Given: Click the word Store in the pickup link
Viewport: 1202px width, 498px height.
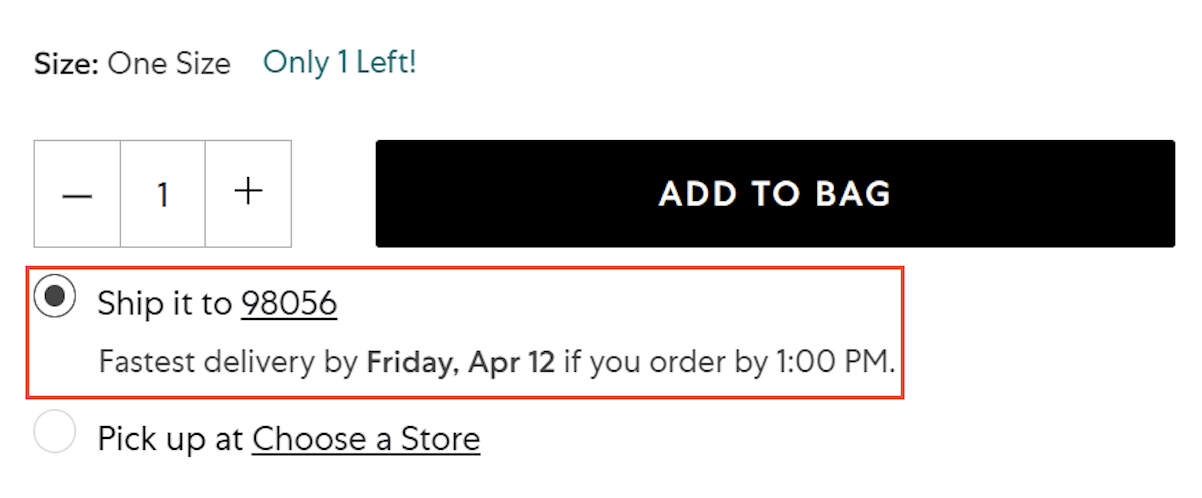Looking at the screenshot, I should coord(440,439).
